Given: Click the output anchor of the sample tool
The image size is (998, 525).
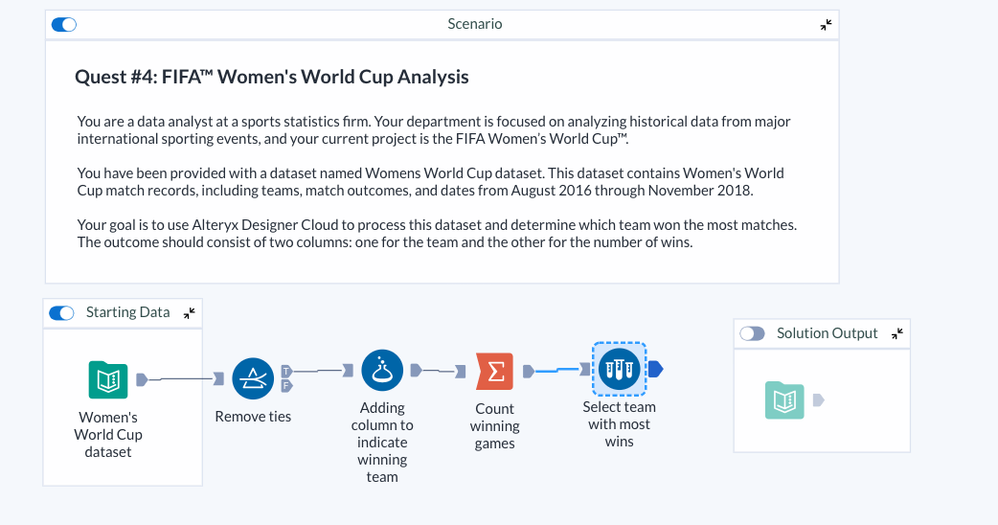Looking at the screenshot, I should [655, 370].
